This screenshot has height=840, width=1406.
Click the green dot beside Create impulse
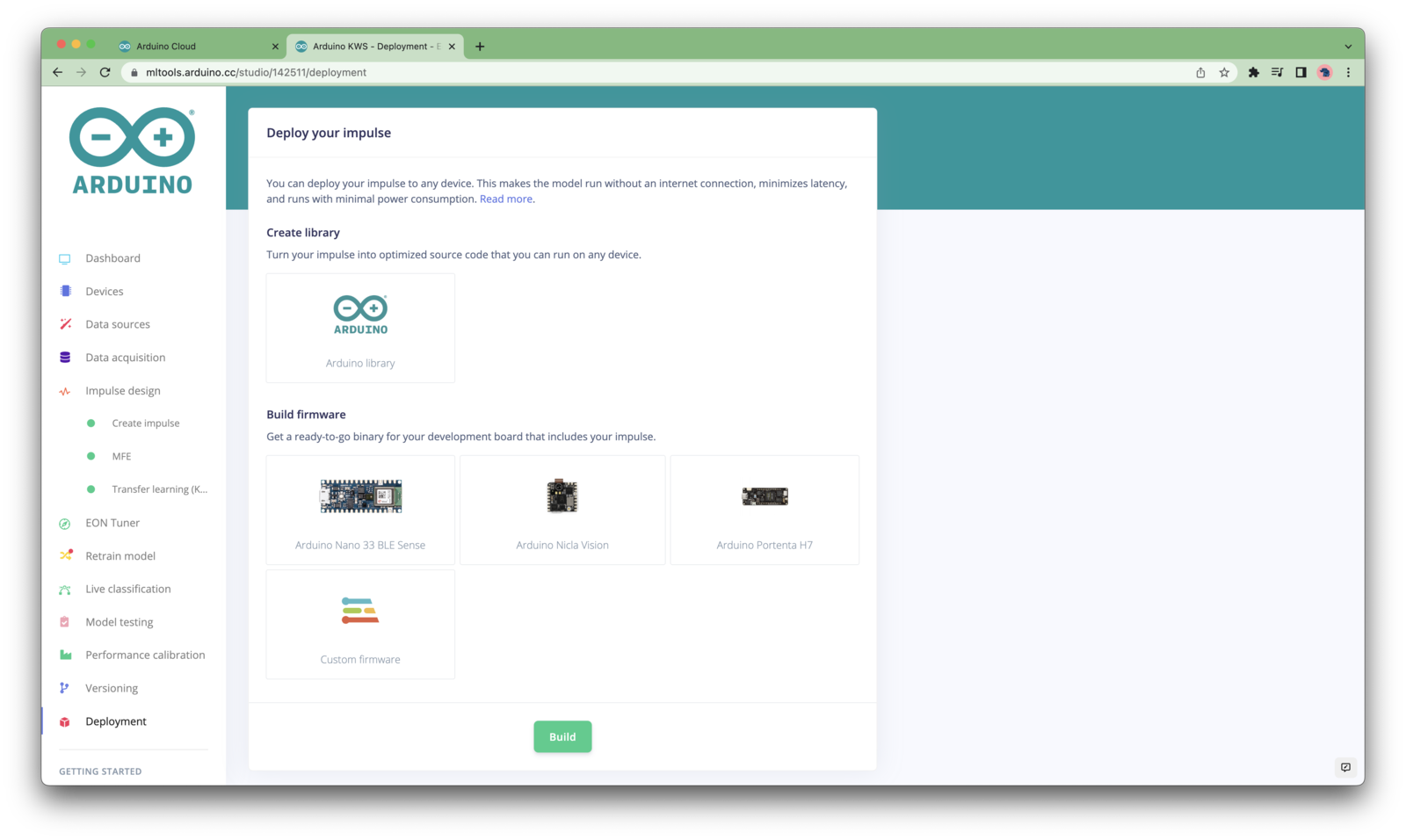[x=91, y=424]
